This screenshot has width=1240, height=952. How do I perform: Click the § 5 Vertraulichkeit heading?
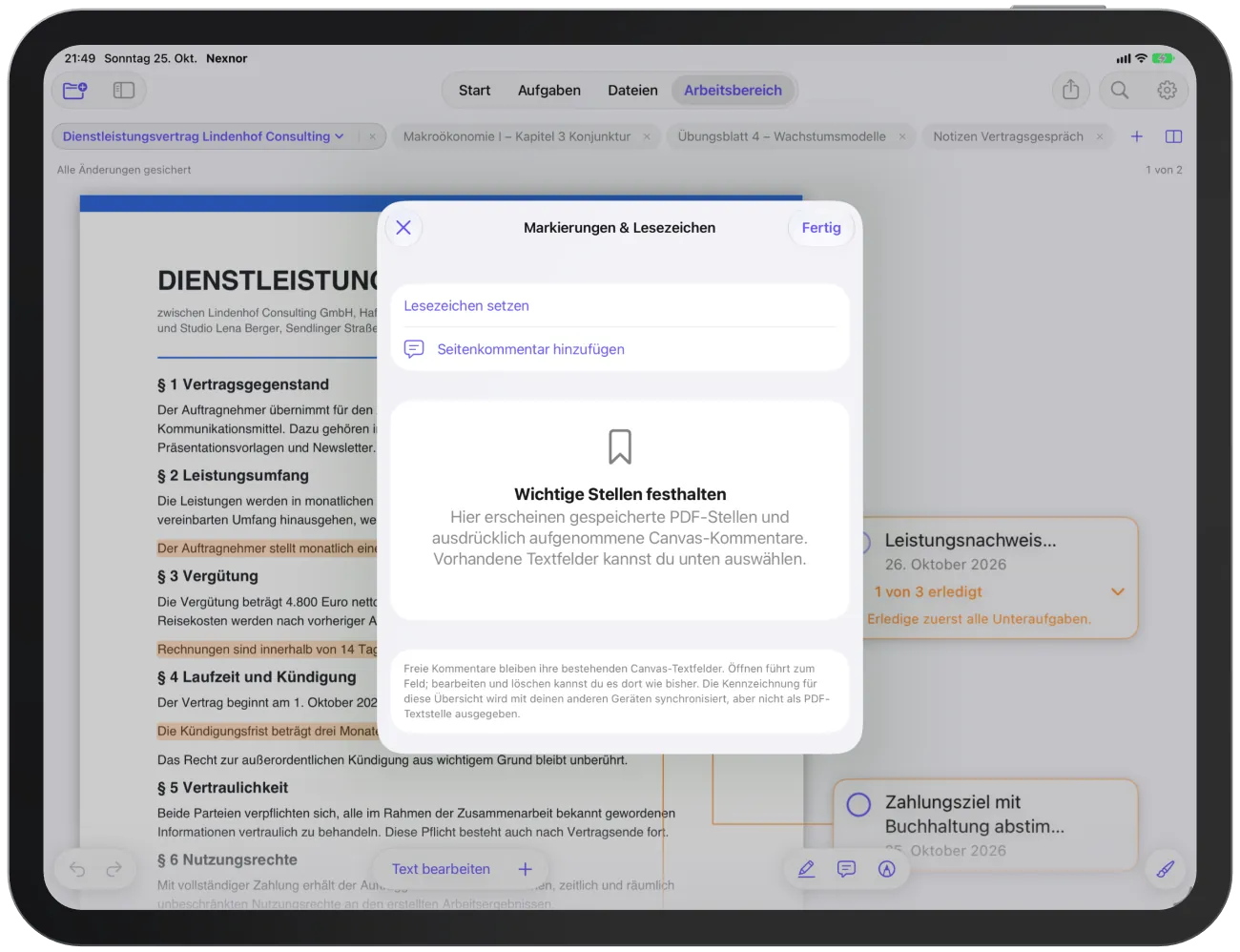[222, 788]
